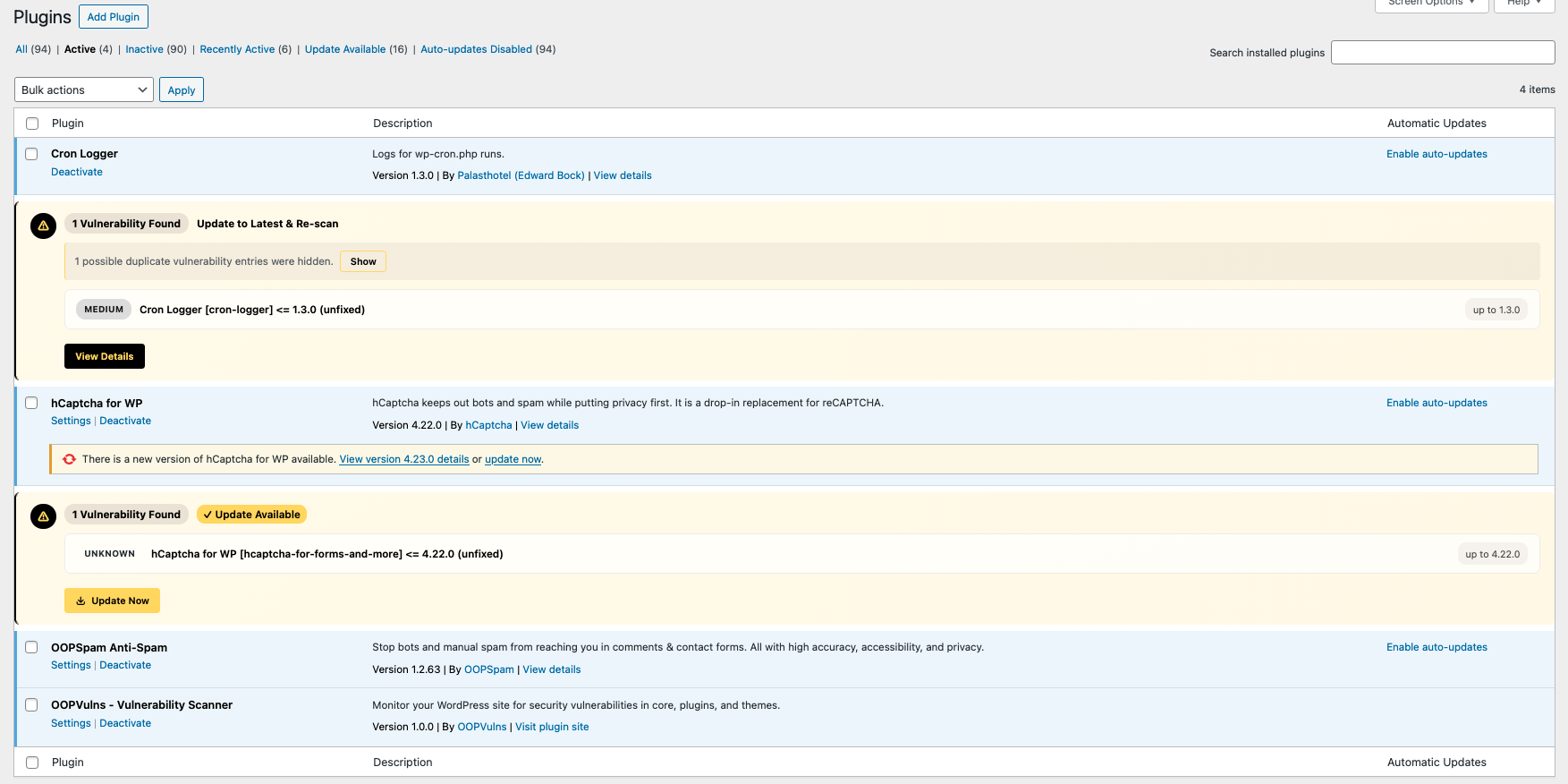Tick the select-all checkbox in table header

tap(32, 124)
